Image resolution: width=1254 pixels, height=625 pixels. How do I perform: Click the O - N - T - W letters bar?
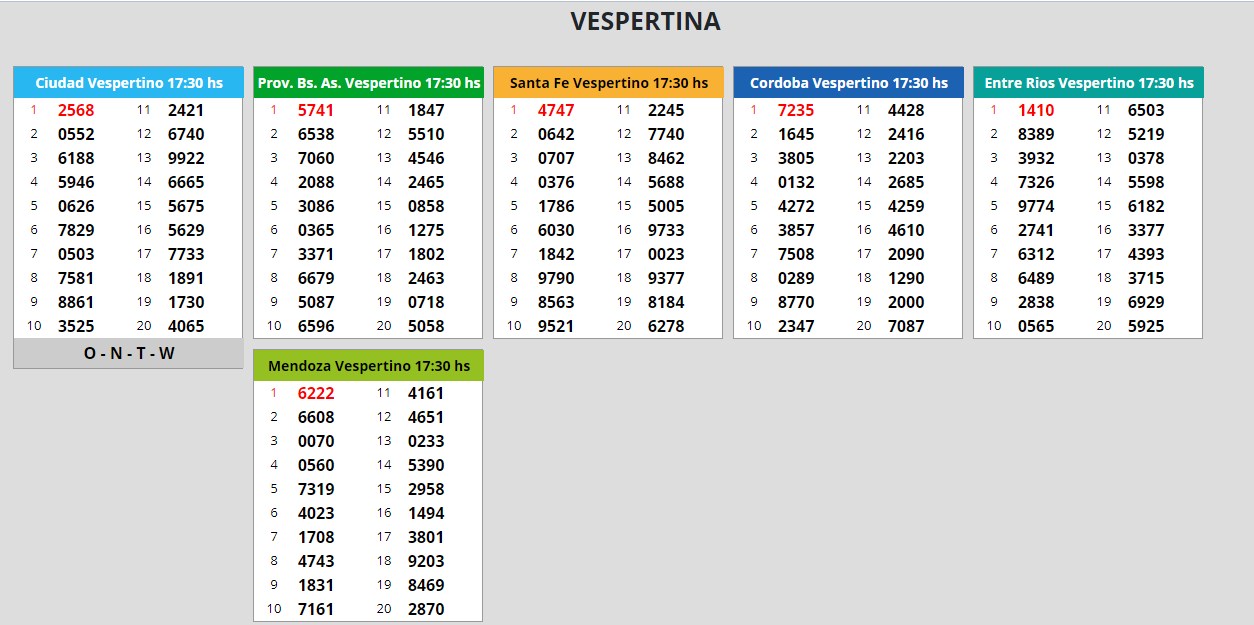pyautogui.click(x=128, y=354)
